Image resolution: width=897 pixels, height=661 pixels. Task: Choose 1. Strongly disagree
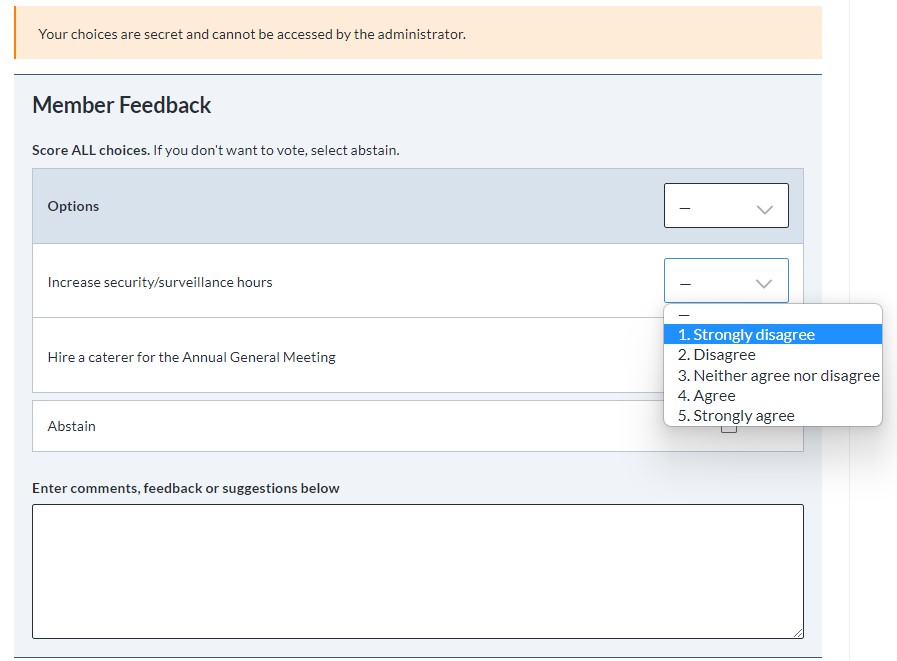(772, 334)
